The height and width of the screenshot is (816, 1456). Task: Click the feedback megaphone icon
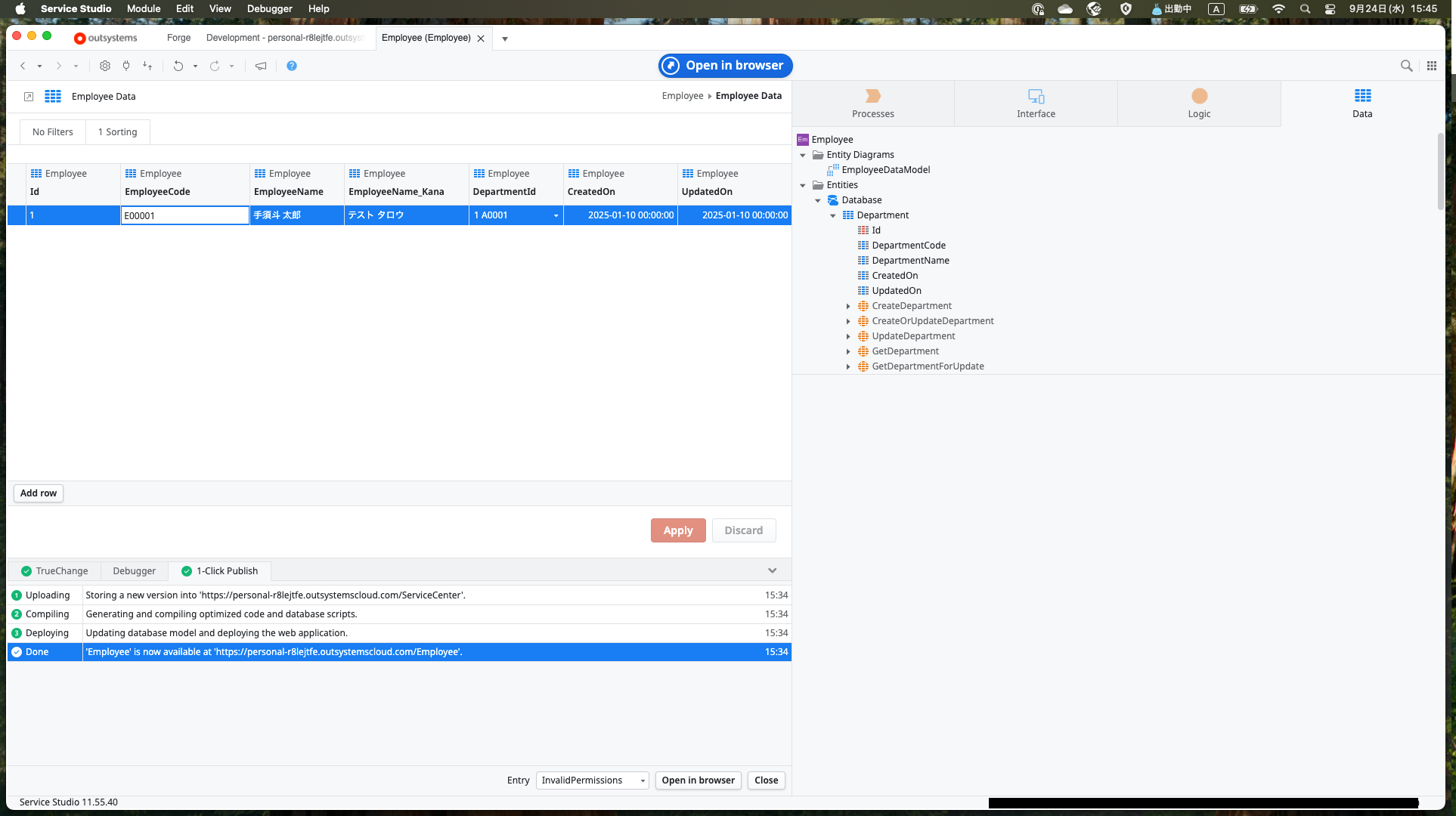pyautogui.click(x=261, y=66)
